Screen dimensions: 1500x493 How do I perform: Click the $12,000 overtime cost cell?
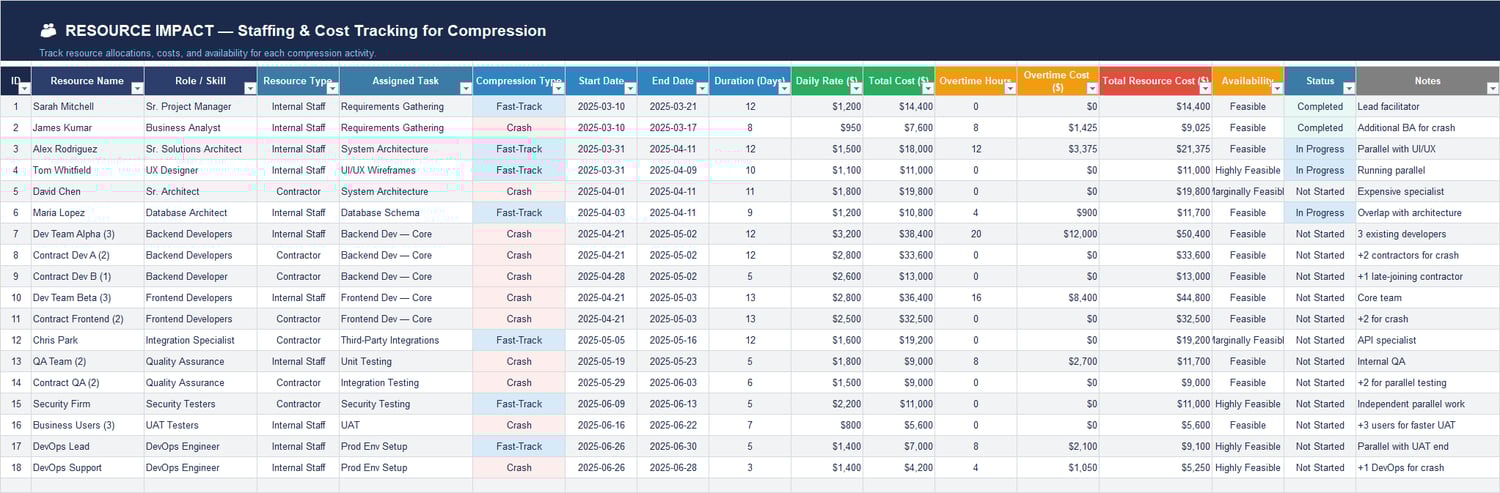point(1059,234)
